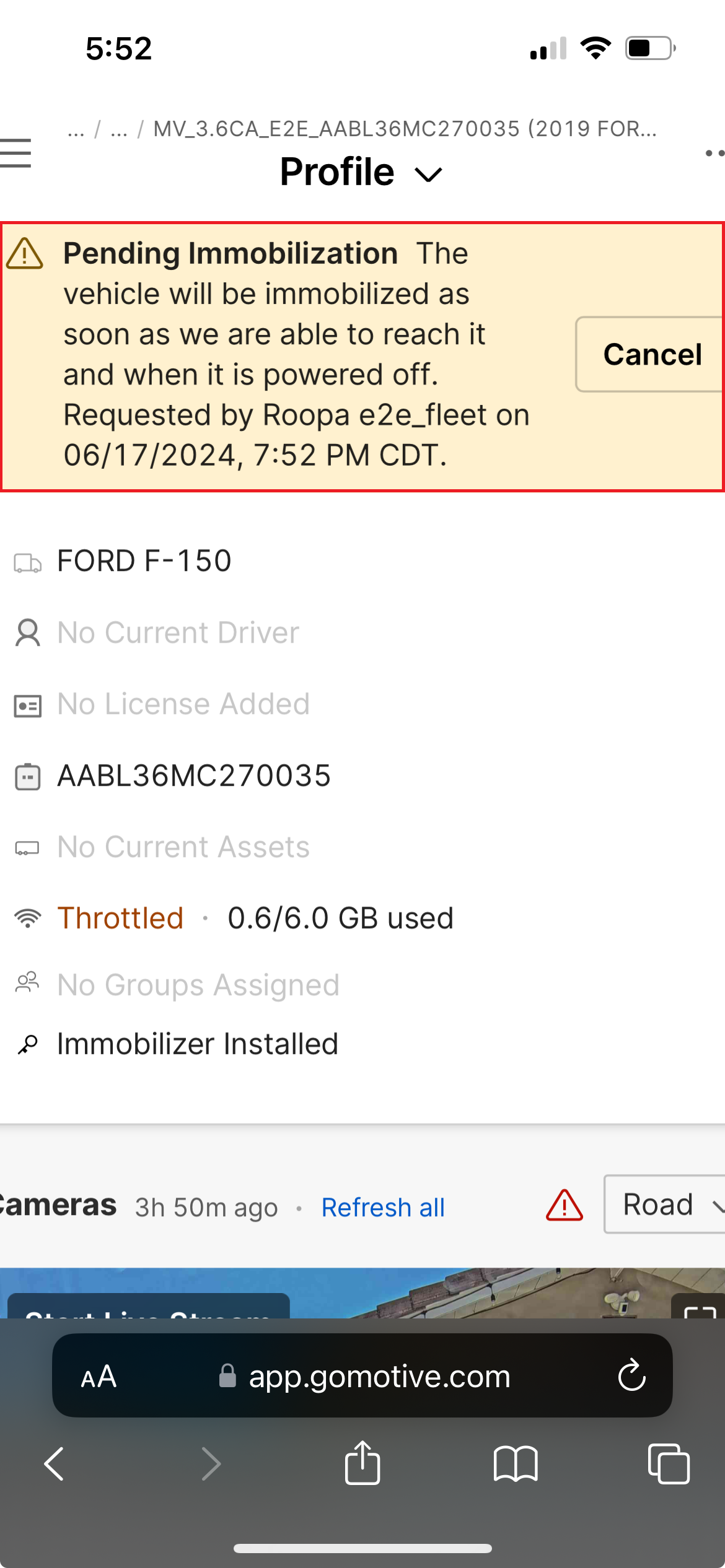
Task: Expand the collapsed breadcrumb ellipsis
Action: pyautogui.click(x=76, y=129)
